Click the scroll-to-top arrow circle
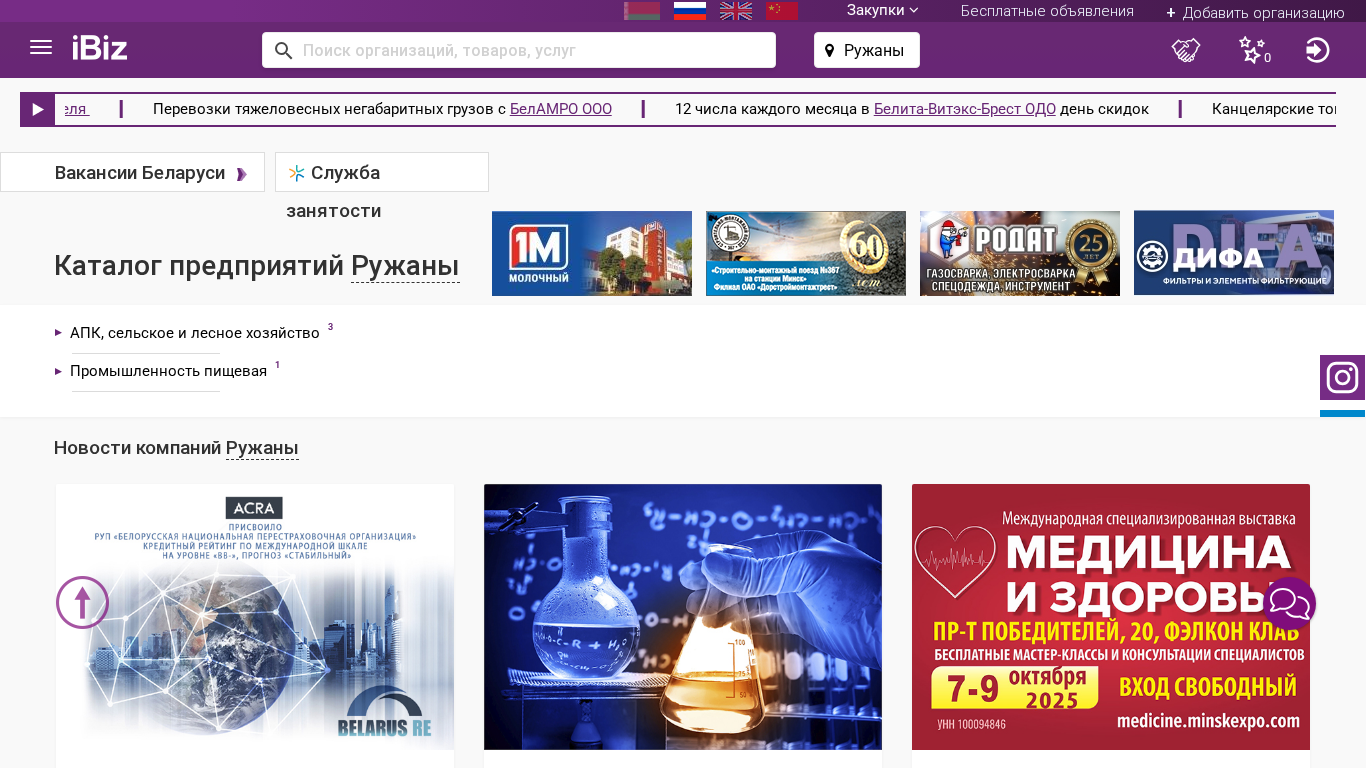Viewport: 1366px width, 768px height. (82, 603)
